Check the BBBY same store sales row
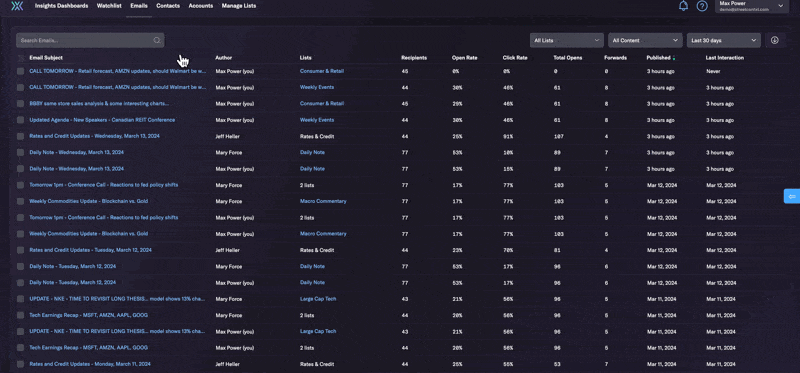Viewport: 800px width, 373px height. [20, 104]
